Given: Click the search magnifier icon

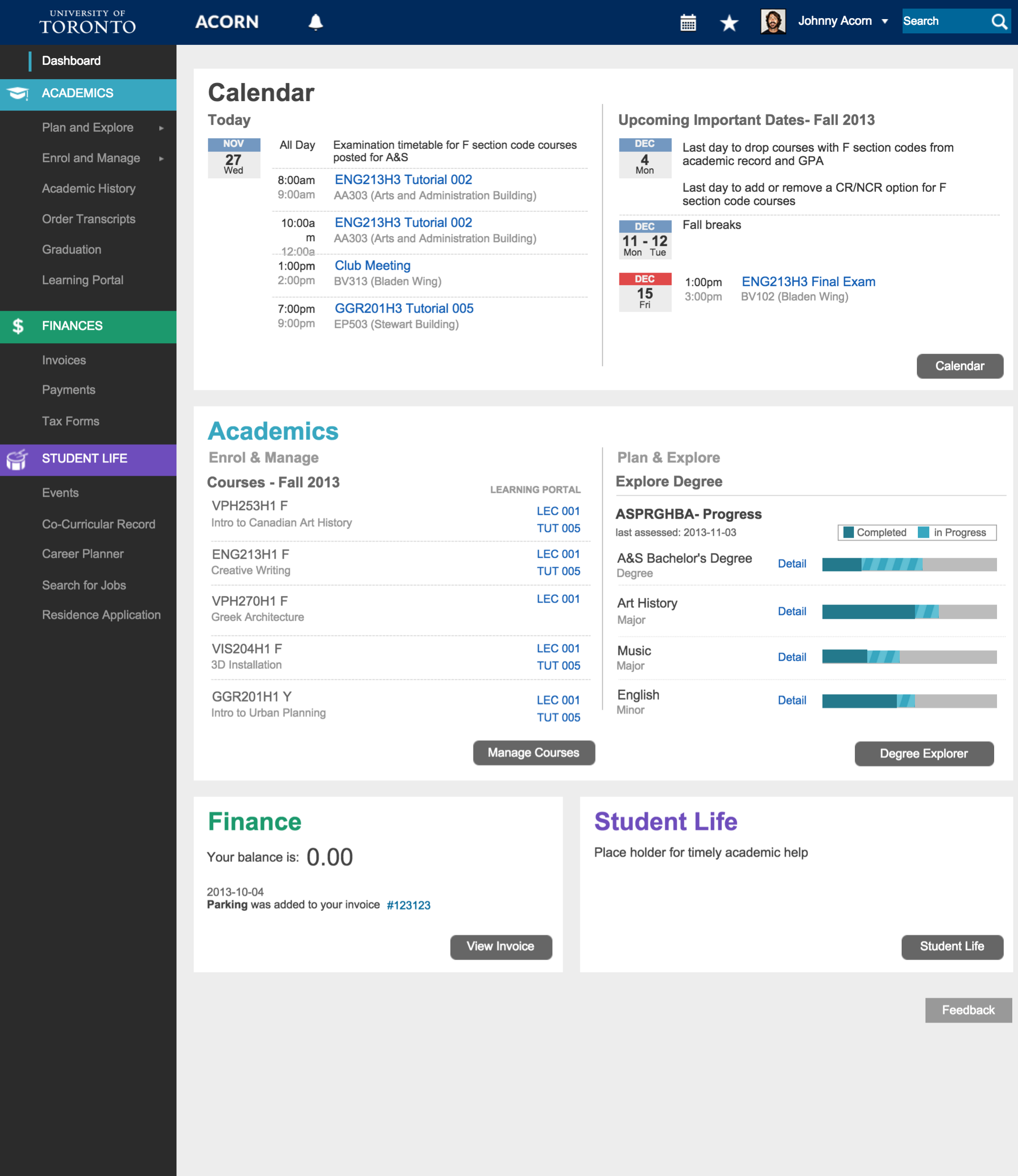Looking at the screenshot, I should (x=998, y=21).
